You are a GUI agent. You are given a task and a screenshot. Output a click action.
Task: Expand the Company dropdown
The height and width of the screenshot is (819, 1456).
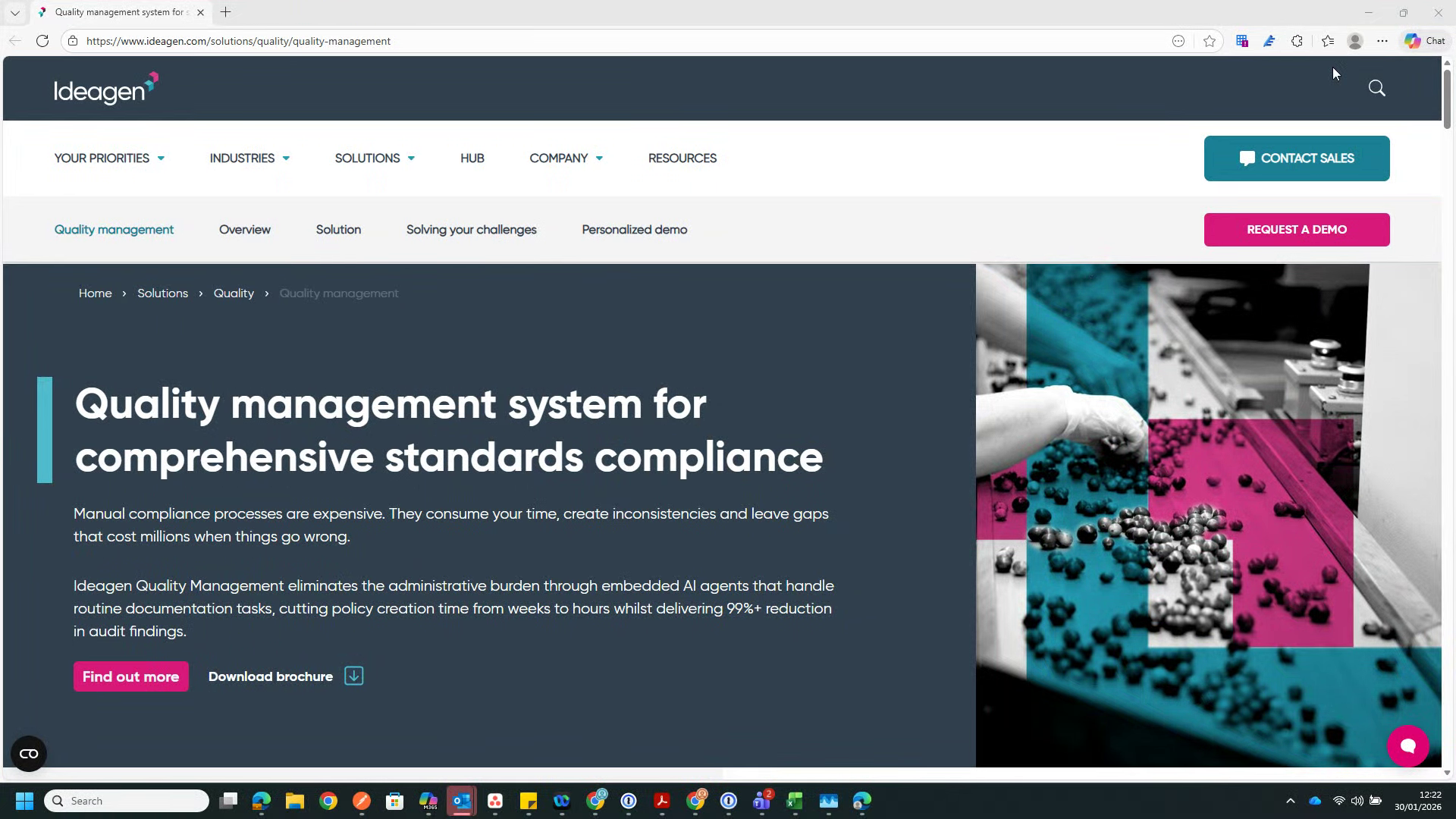pos(566,158)
